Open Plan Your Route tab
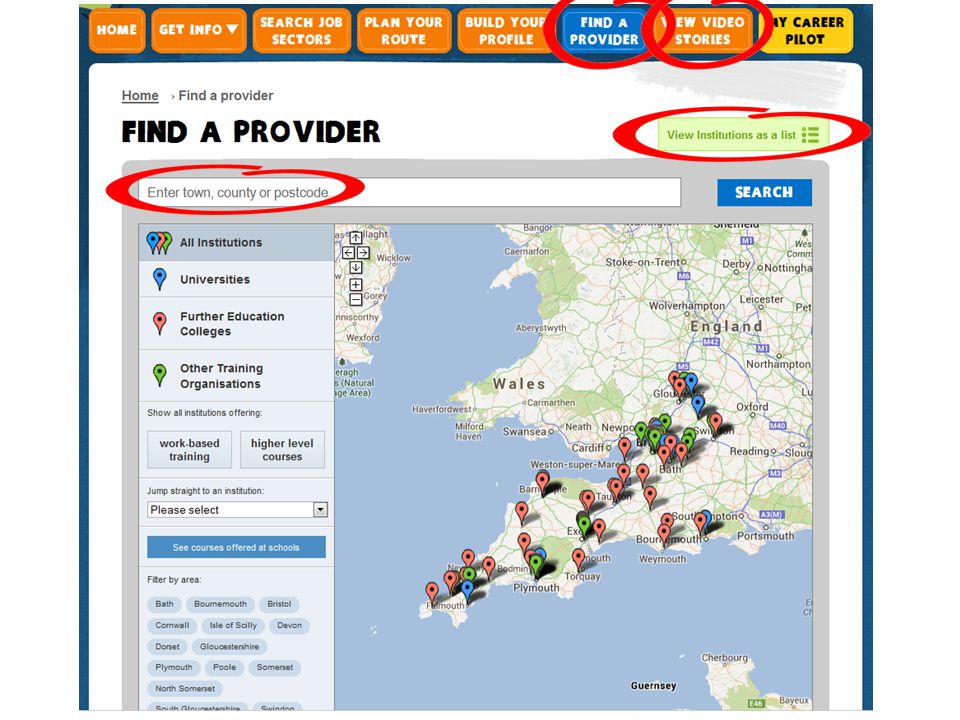 point(403,30)
